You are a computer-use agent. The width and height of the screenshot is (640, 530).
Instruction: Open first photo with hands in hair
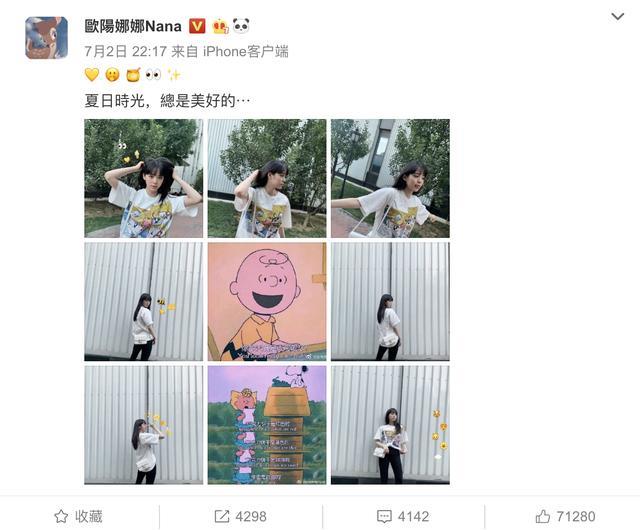coord(144,178)
